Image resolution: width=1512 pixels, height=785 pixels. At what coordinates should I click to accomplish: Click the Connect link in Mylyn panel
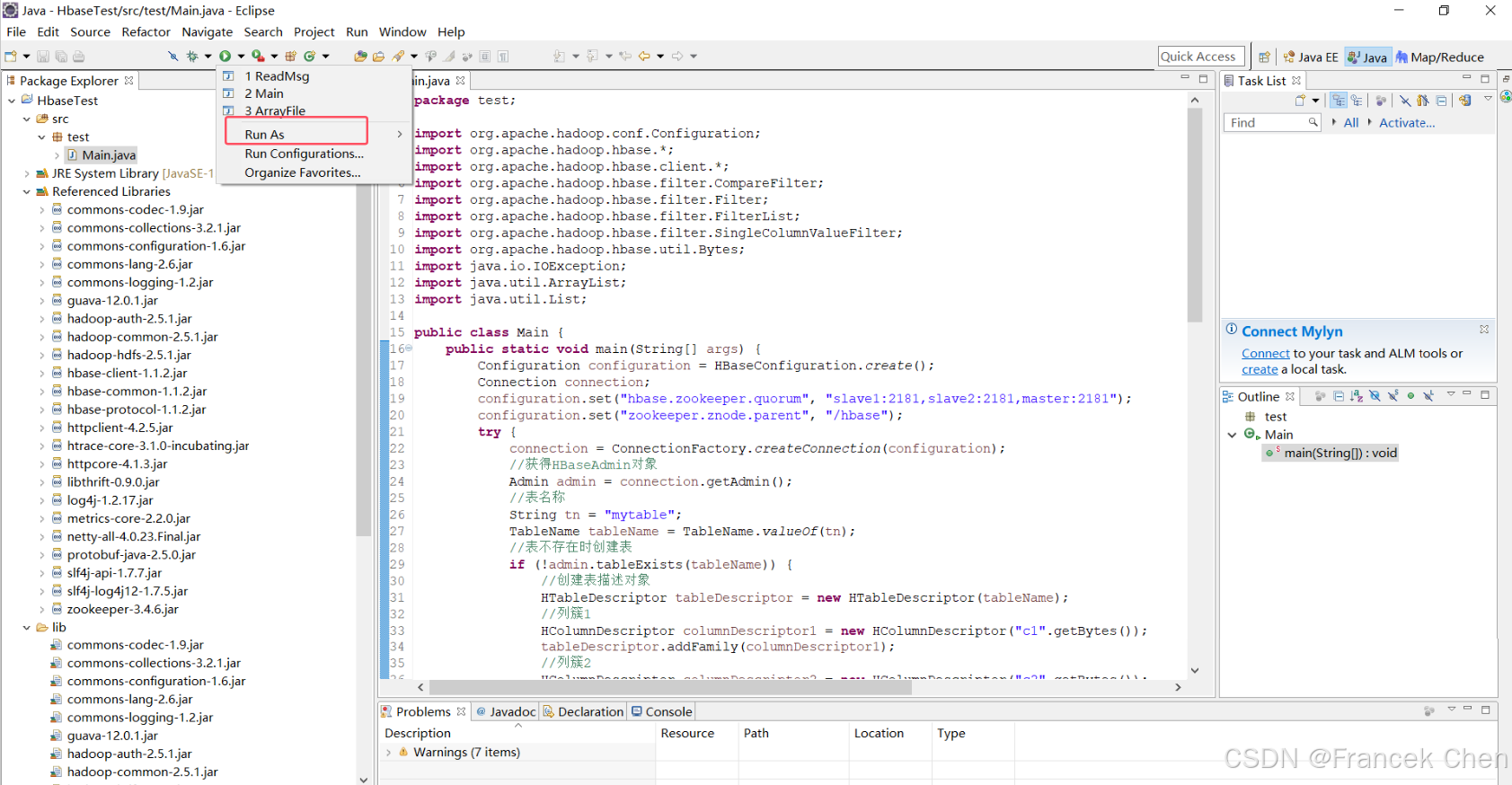[1265, 354]
